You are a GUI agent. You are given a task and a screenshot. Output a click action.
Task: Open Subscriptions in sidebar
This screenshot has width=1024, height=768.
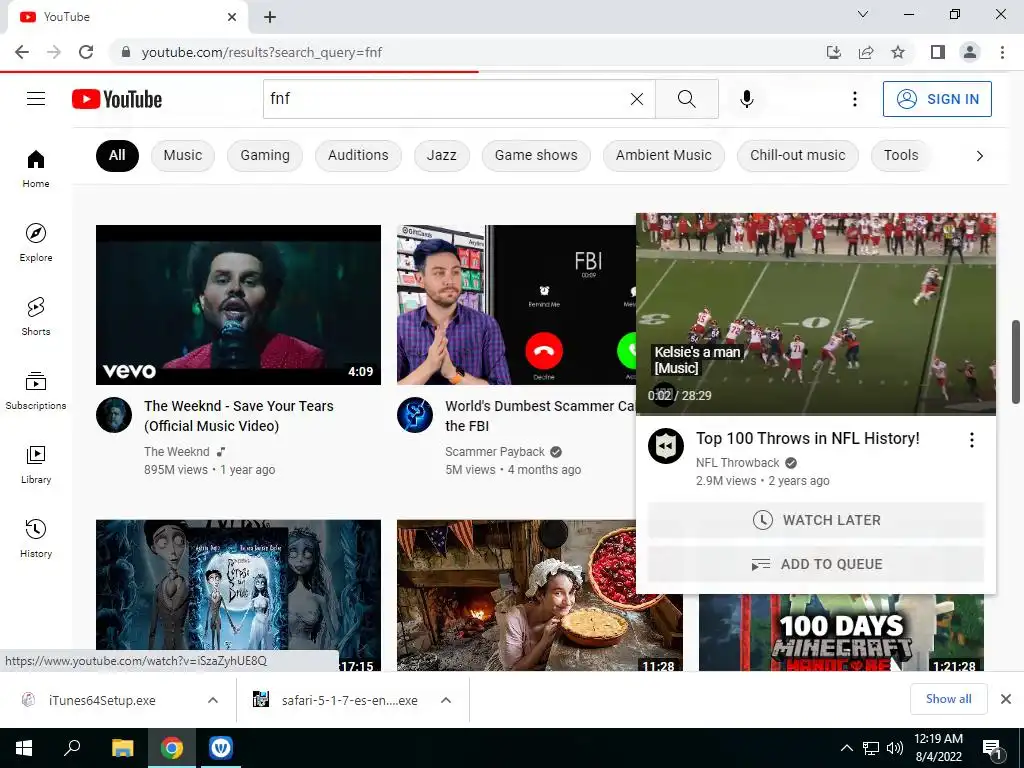click(x=36, y=391)
